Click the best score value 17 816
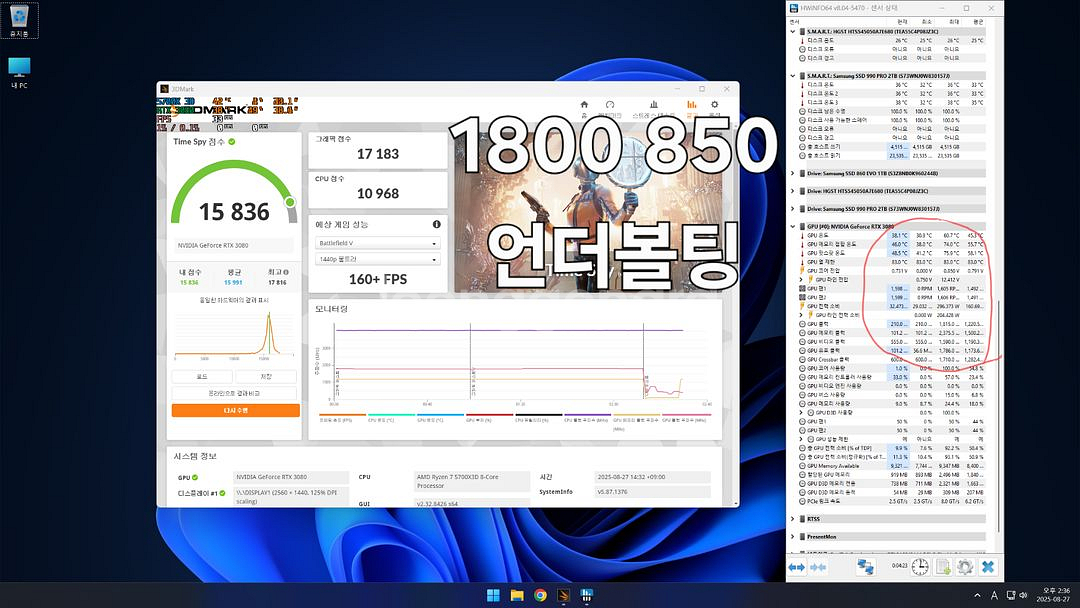 pyautogui.click(x=277, y=282)
